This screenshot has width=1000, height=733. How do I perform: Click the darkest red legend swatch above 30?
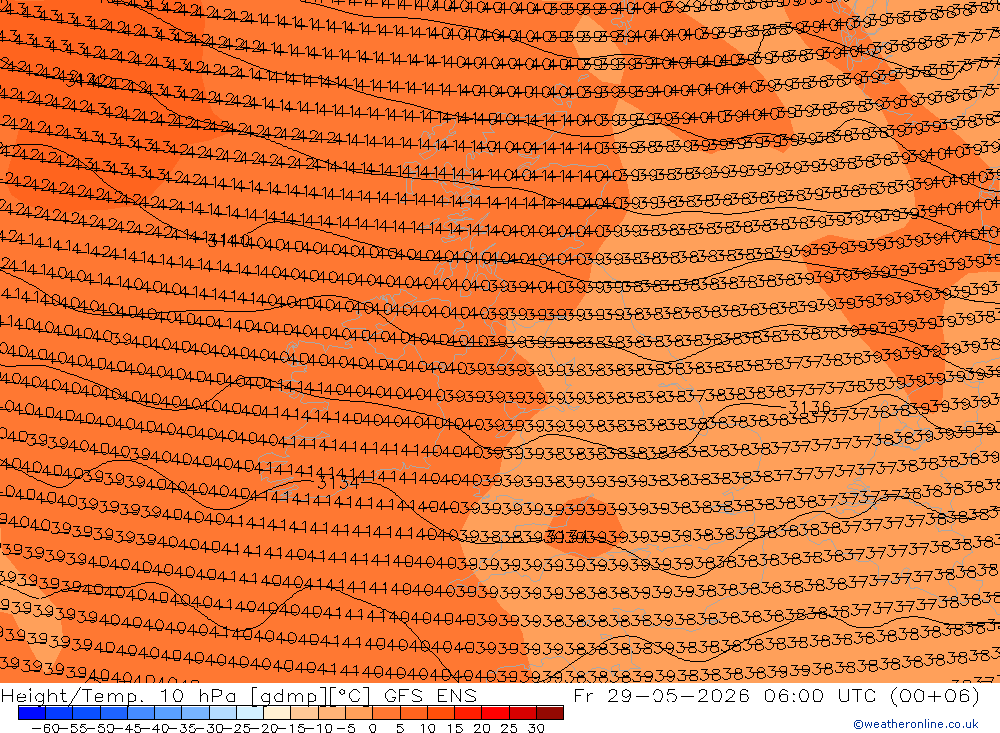tap(550, 713)
